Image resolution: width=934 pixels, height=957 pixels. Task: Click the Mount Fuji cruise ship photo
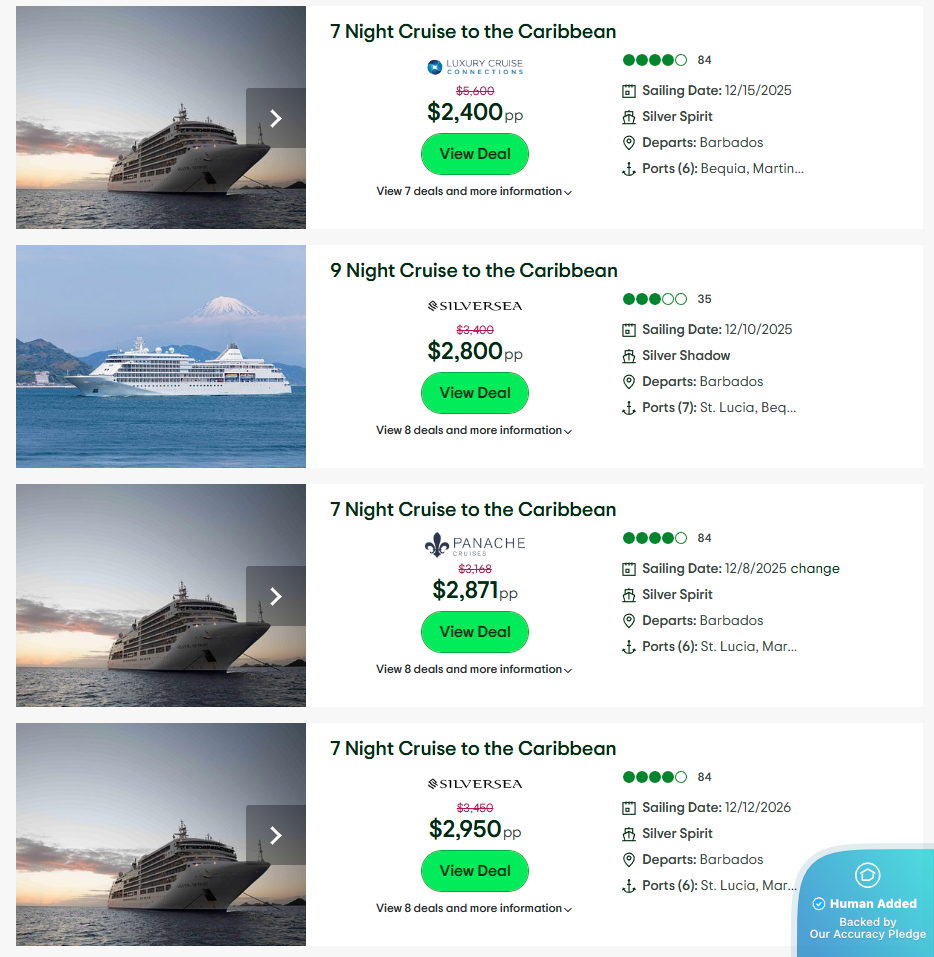point(160,356)
